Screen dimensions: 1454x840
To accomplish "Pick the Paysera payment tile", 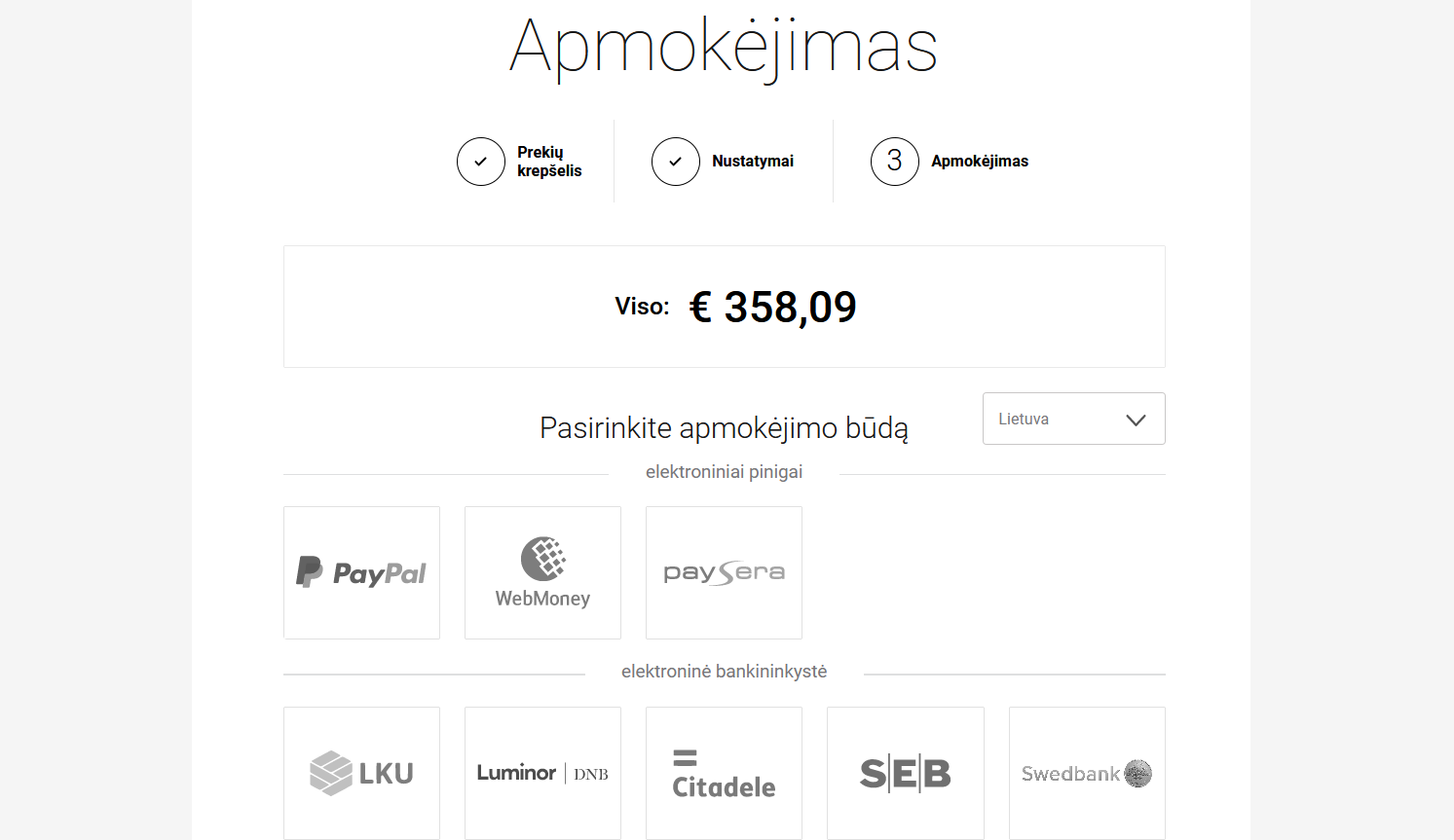I will click(x=724, y=572).
